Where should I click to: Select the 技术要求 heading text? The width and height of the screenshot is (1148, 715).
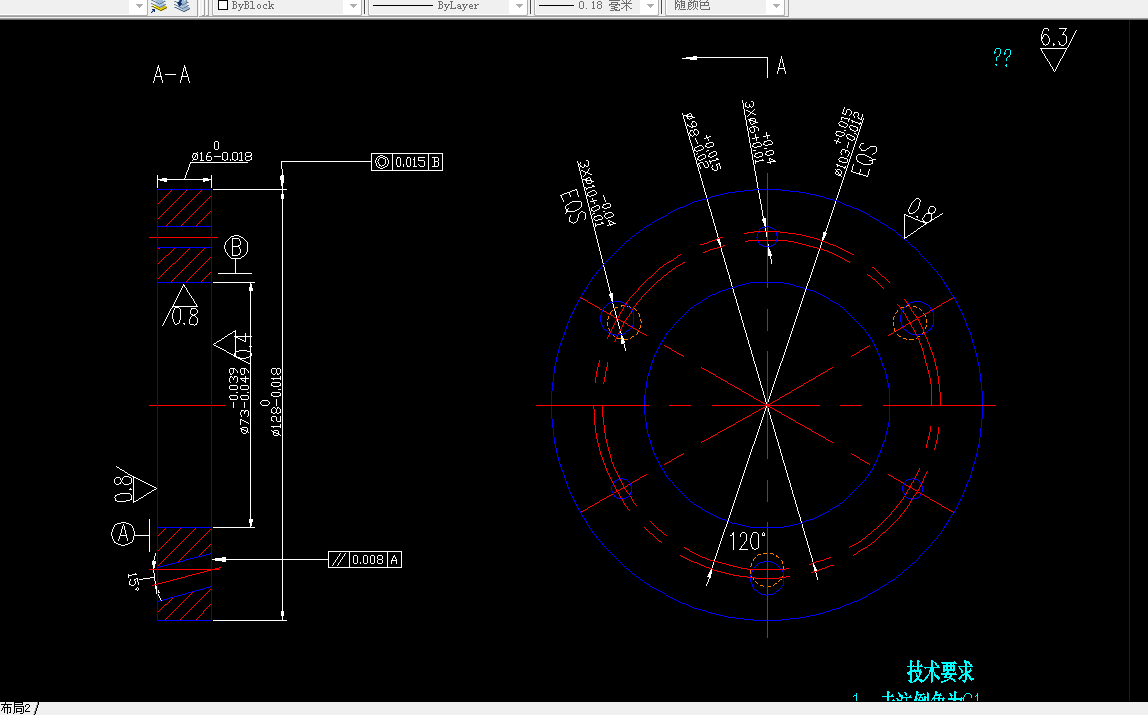click(x=940, y=671)
